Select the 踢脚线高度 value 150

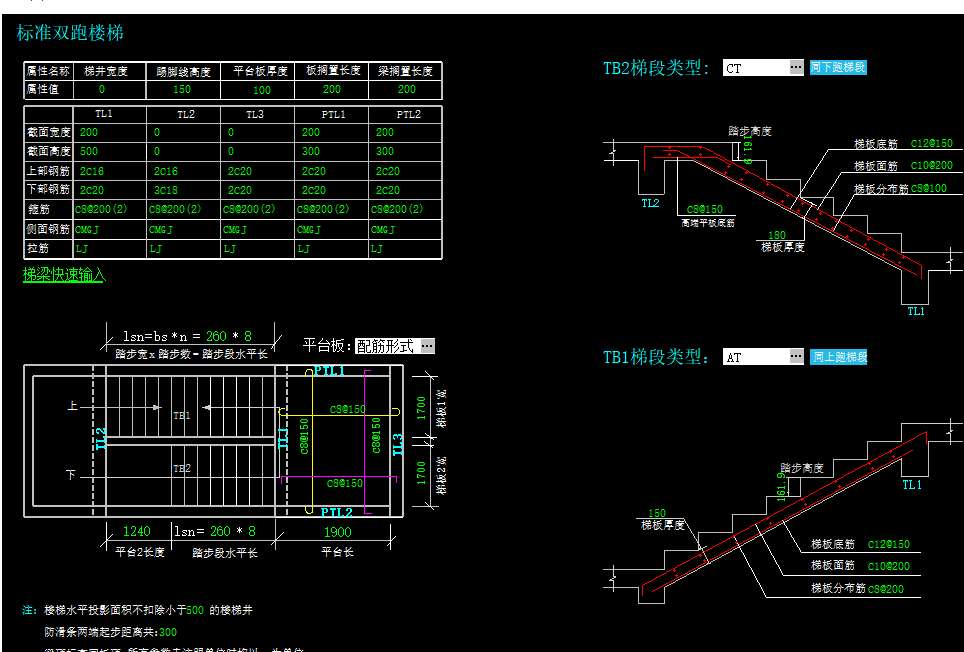(x=182, y=89)
